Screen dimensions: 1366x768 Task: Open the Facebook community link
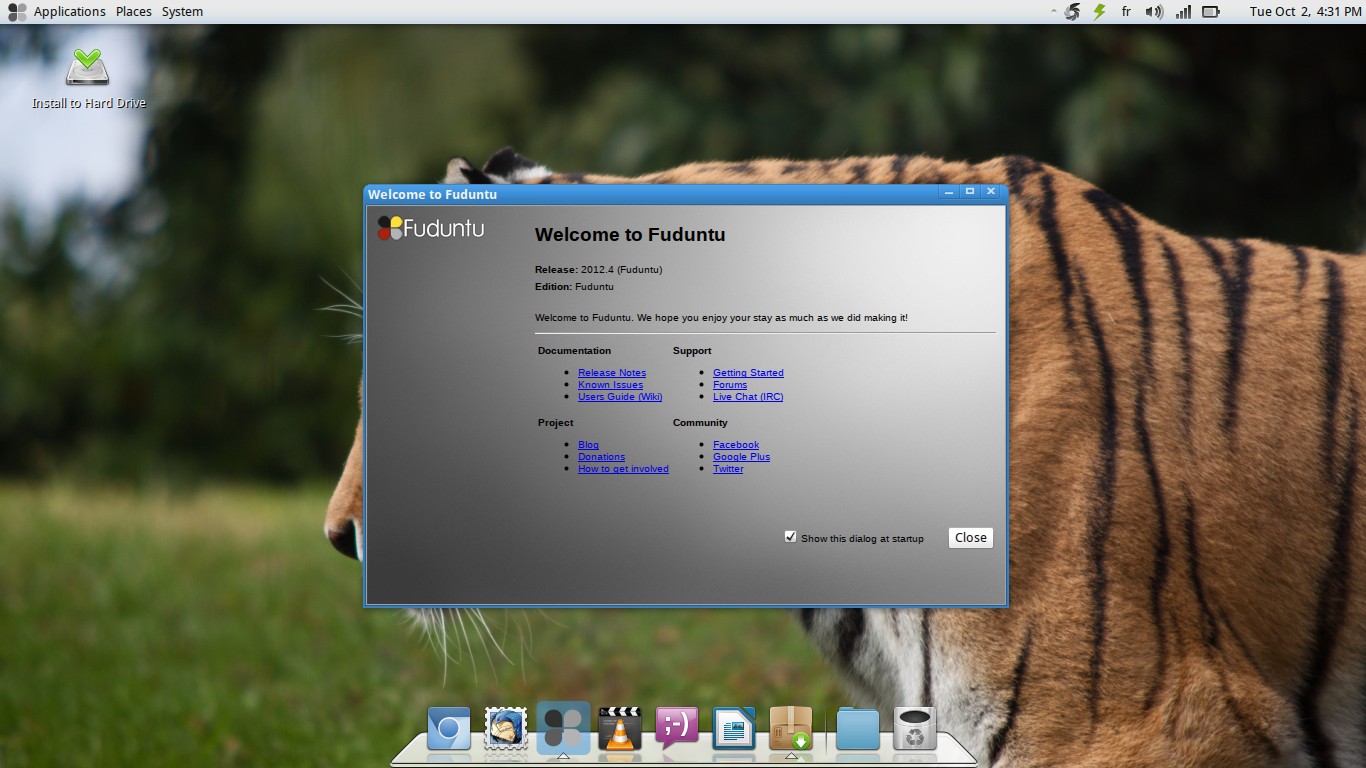coord(736,445)
